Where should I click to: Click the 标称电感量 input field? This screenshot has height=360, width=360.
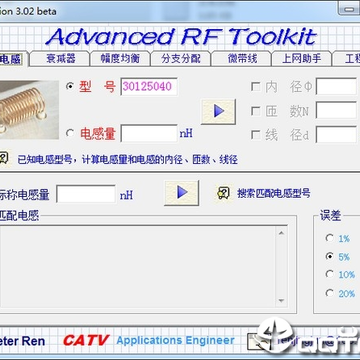point(86,194)
